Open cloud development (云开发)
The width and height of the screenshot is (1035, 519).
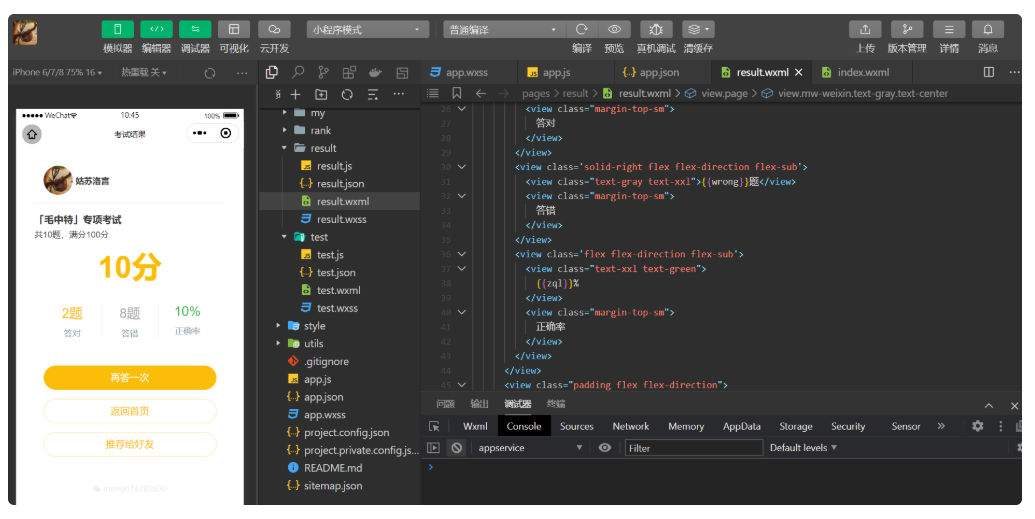[x=274, y=29]
